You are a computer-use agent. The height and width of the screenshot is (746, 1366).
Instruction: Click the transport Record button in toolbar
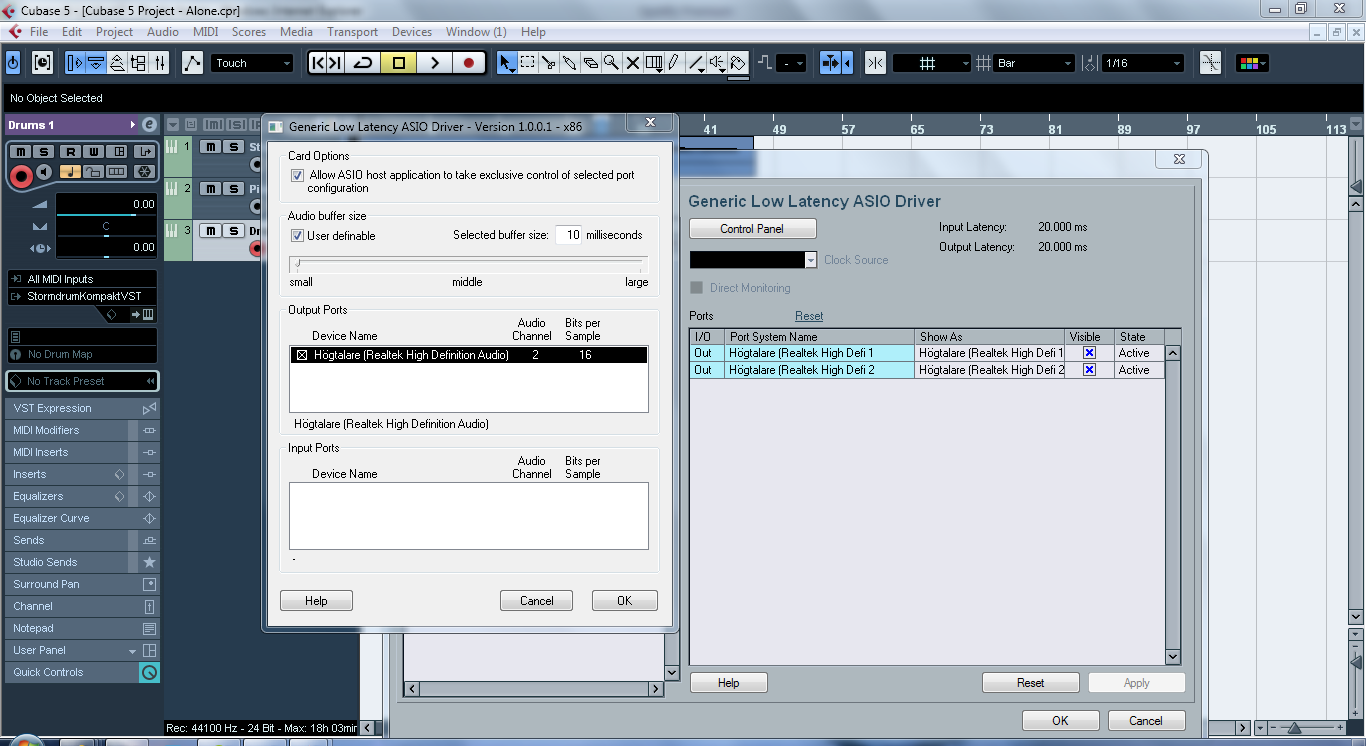pyautogui.click(x=468, y=63)
